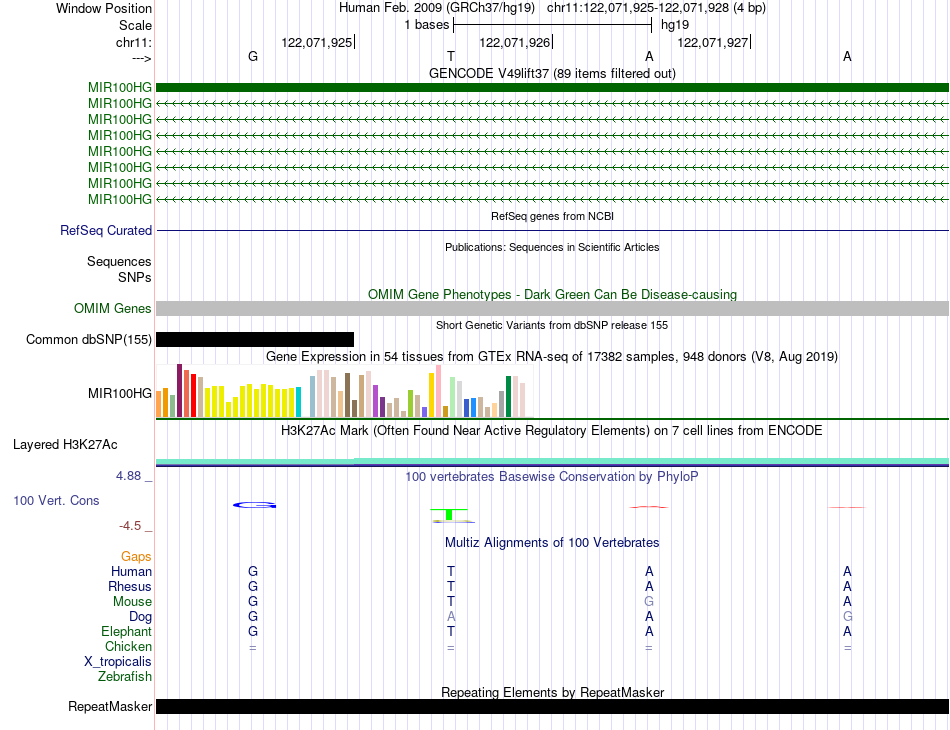Select the Scale track label
The image size is (950, 730).
(135, 25)
